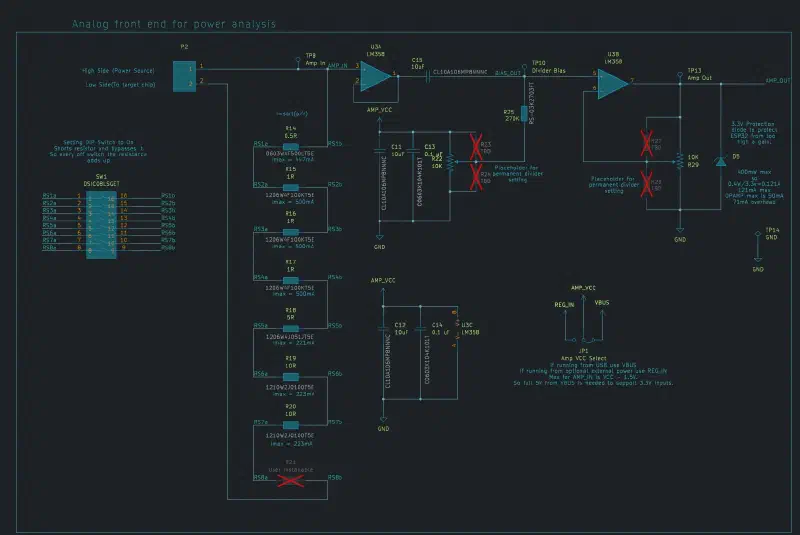Select the C11 10uF capacitor symbol
Screen dimensions: 800x535
[x=380, y=151]
